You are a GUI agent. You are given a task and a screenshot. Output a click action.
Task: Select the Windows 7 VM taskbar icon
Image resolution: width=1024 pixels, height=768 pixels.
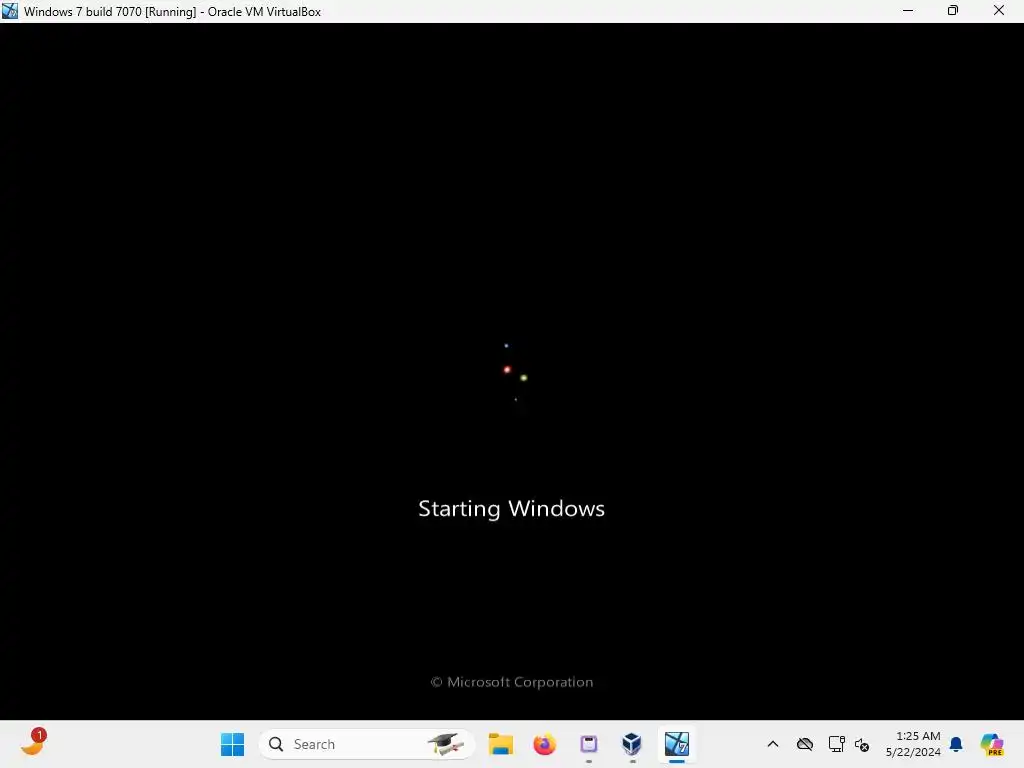(677, 744)
